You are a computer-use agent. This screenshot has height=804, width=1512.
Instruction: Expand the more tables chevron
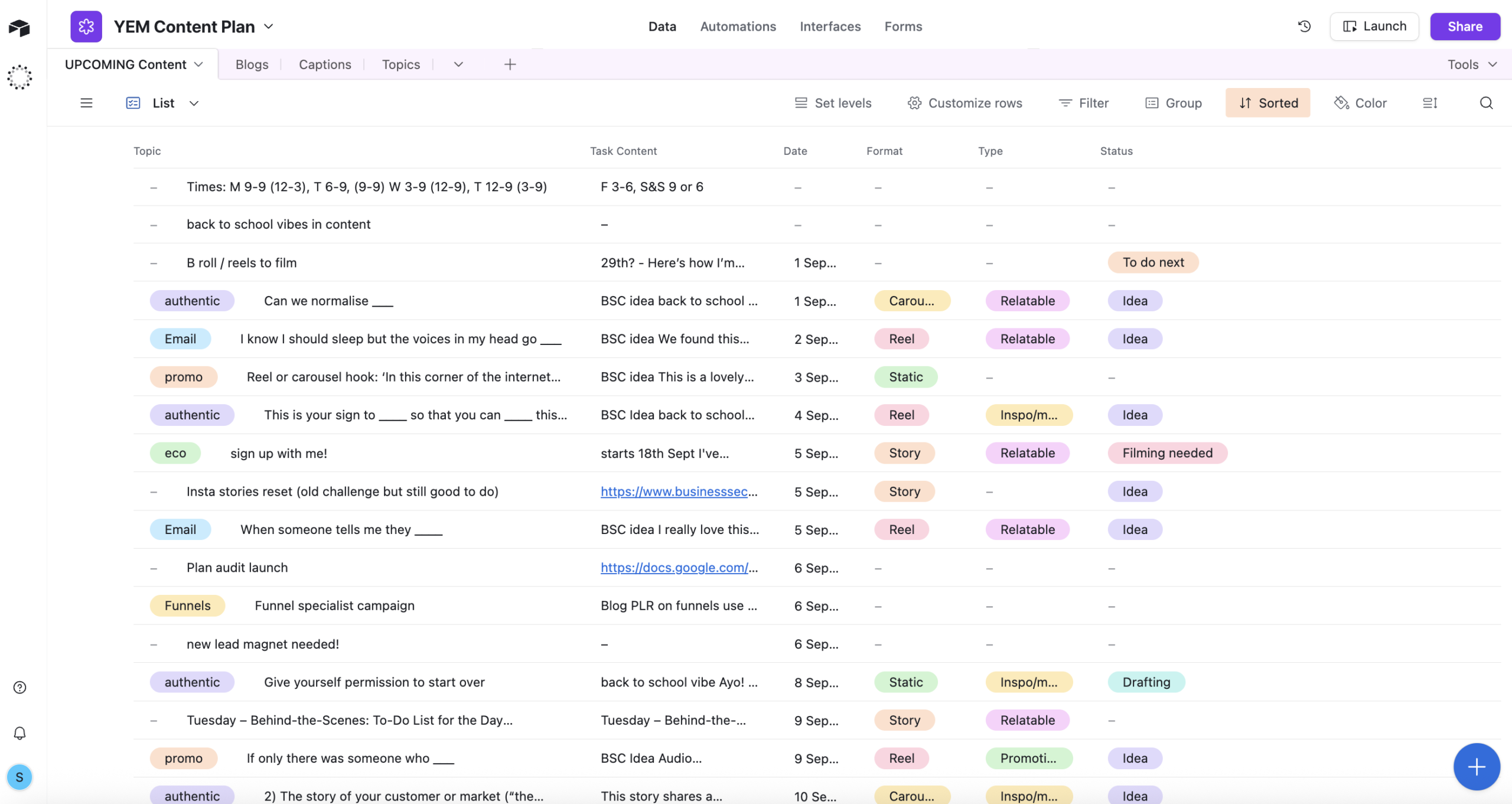pyautogui.click(x=458, y=64)
